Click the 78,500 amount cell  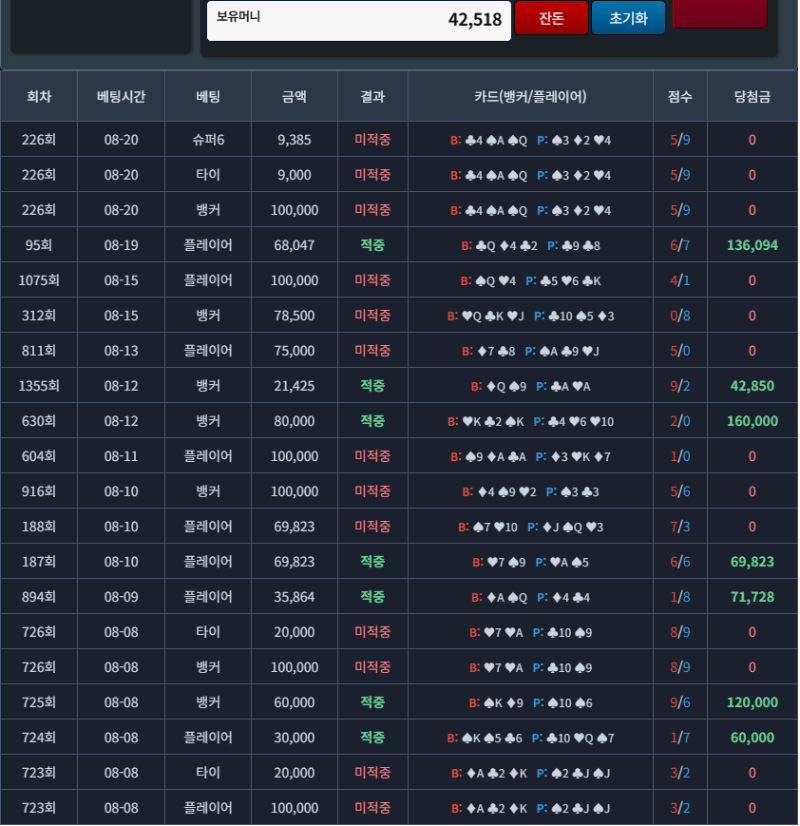pos(294,316)
